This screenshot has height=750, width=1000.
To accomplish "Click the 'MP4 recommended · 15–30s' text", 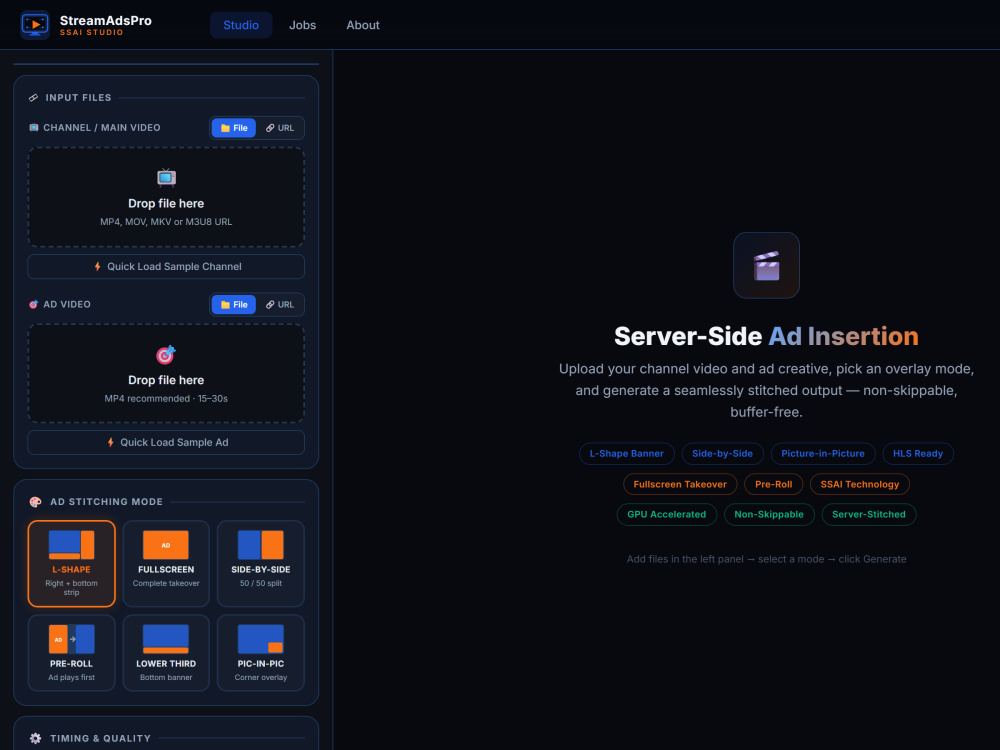I will pyautogui.click(x=166, y=399).
